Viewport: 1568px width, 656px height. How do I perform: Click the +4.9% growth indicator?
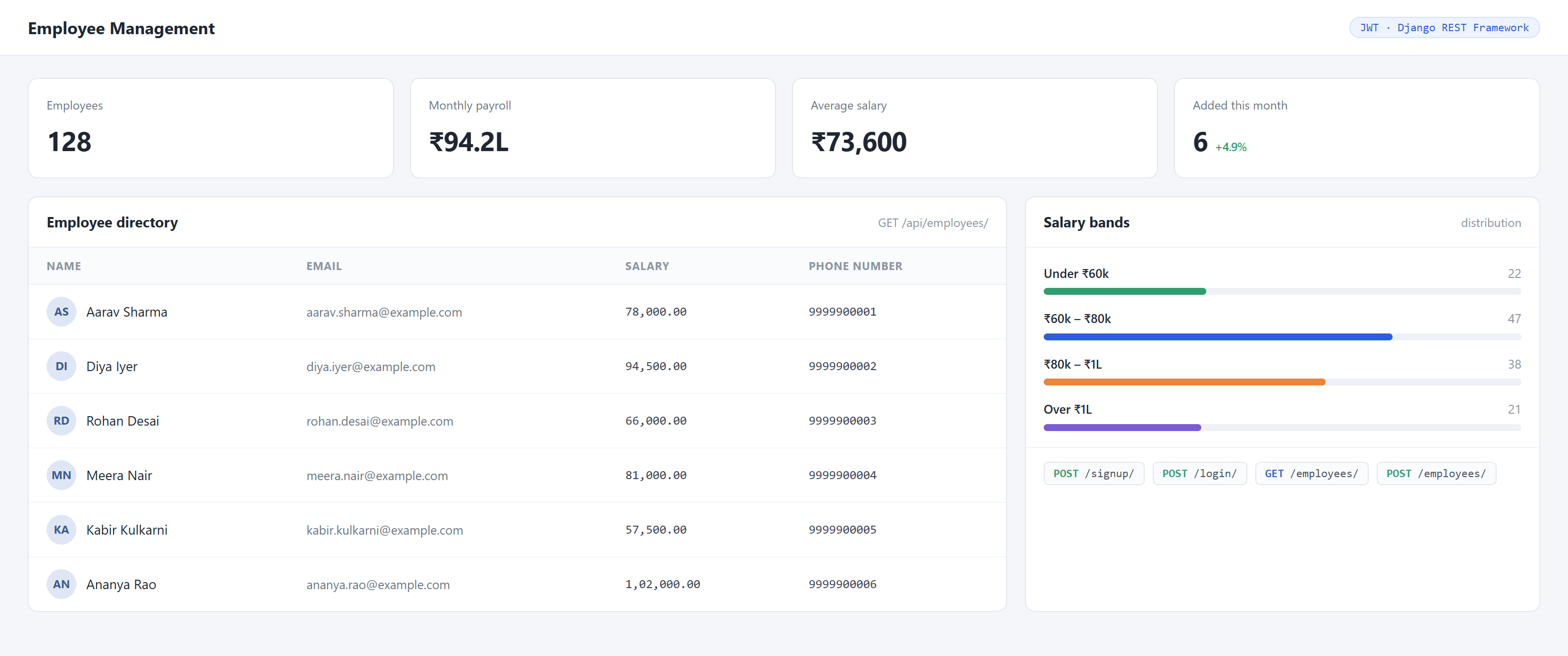coord(1231,147)
